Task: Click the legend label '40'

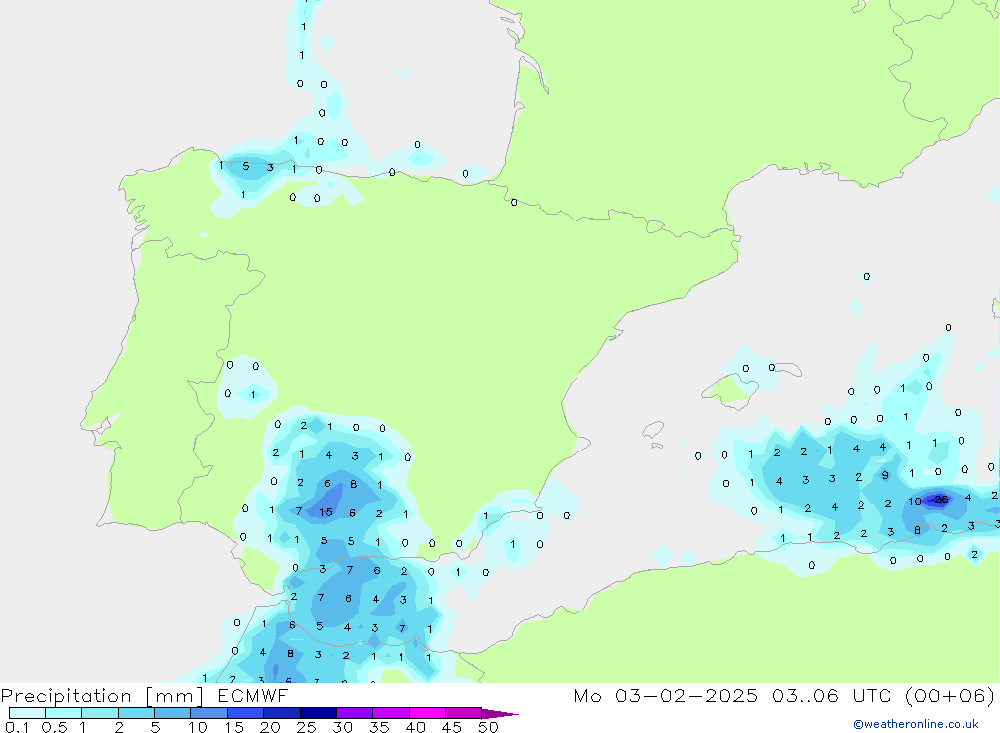Action: (416, 727)
